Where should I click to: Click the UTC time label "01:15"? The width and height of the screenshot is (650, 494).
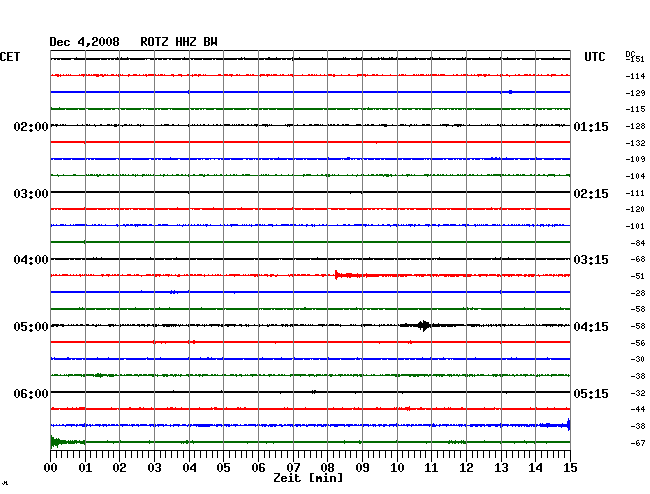(x=591, y=127)
